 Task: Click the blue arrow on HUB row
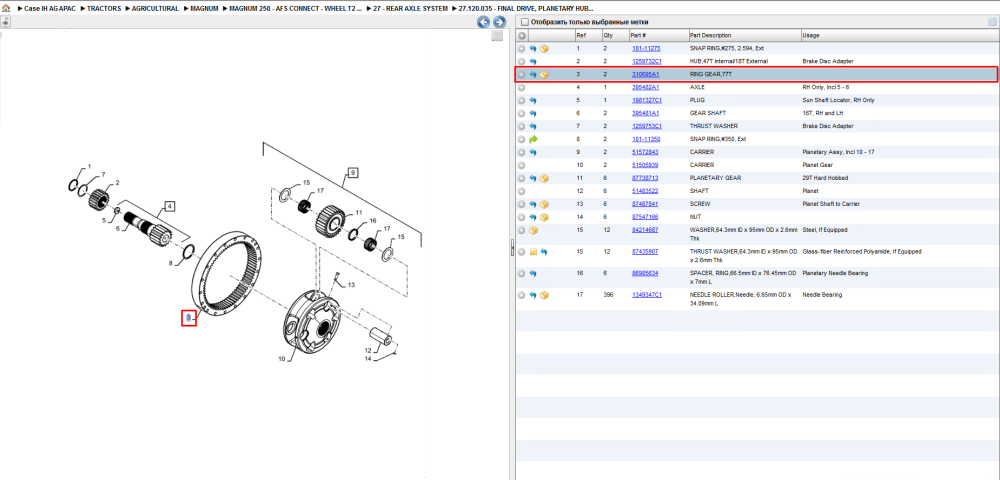[533, 62]
